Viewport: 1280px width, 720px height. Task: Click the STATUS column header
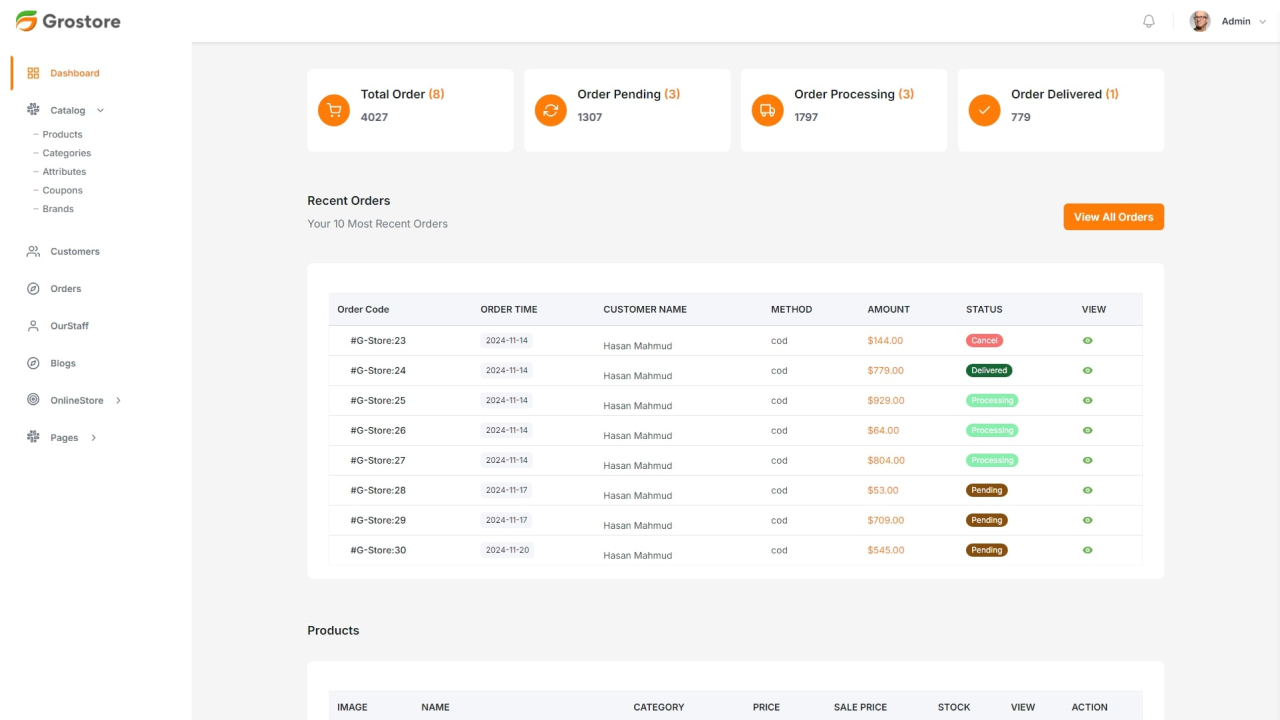(984, 310)
